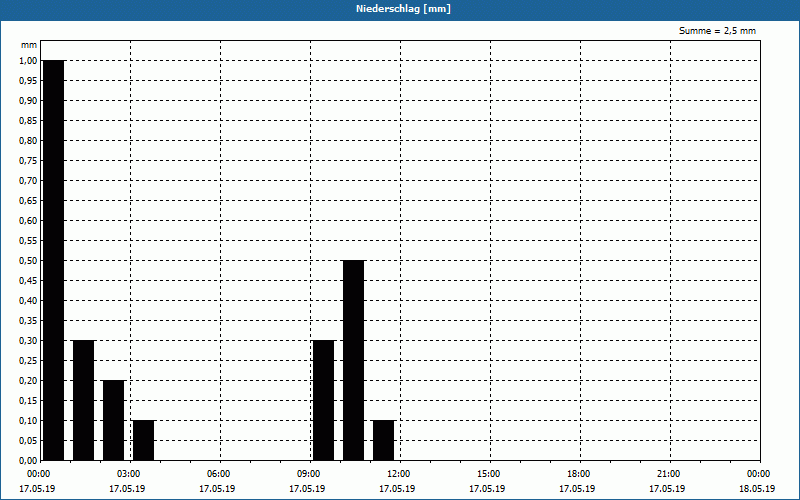This screenshot has width=800, height=500.
Task: Select the 0,30 mm bar right after 09:00
Action: (x=323, y=400)
